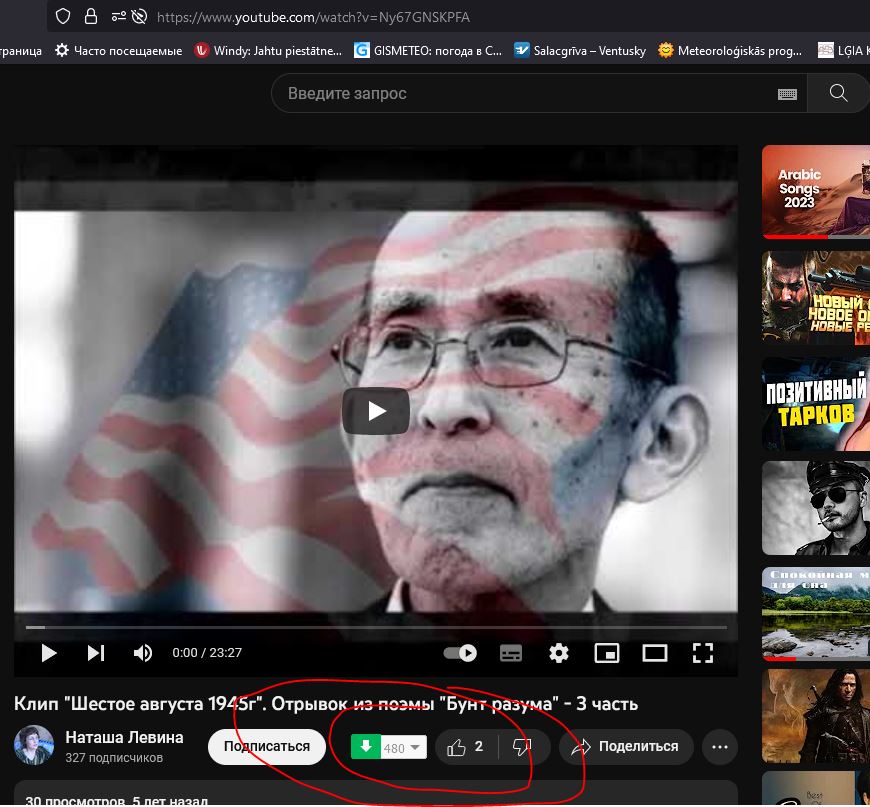Open the 480 quality dropdown
This screenshot has width=870, height=807.
(403, 748)
